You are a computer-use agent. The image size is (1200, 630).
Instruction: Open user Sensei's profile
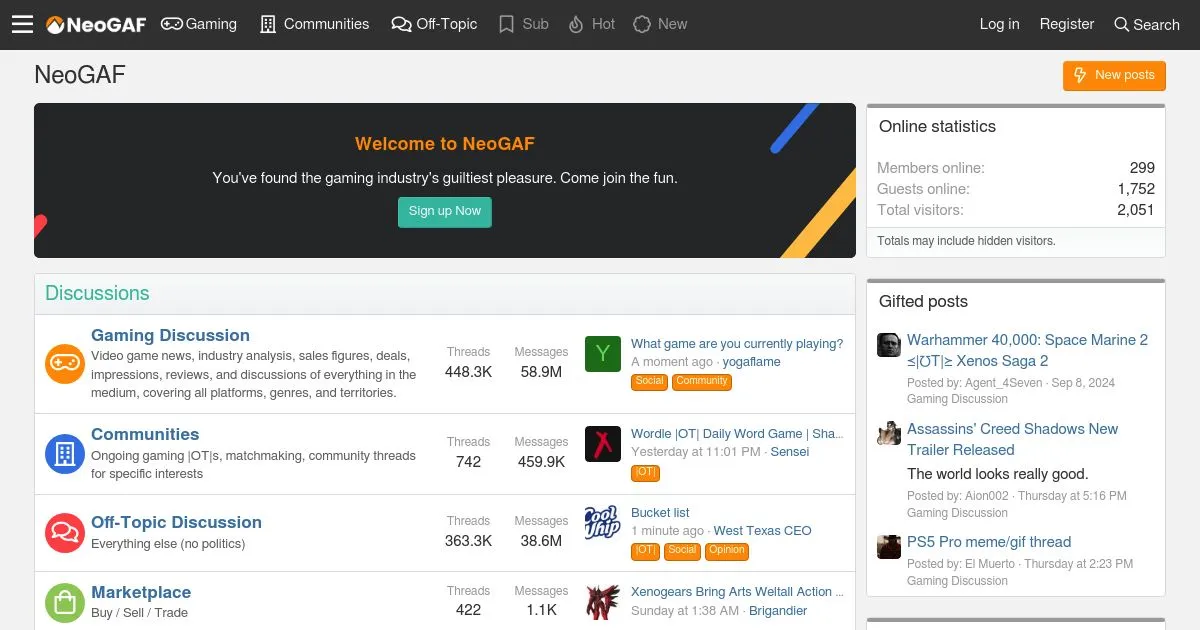790,452
